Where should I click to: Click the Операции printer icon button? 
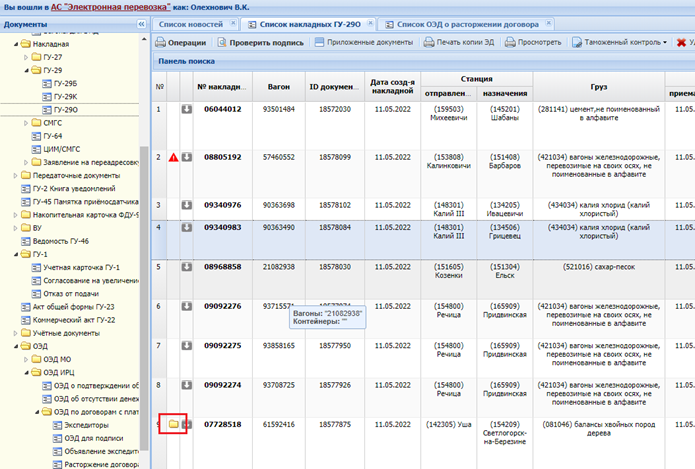pos(181,43)
